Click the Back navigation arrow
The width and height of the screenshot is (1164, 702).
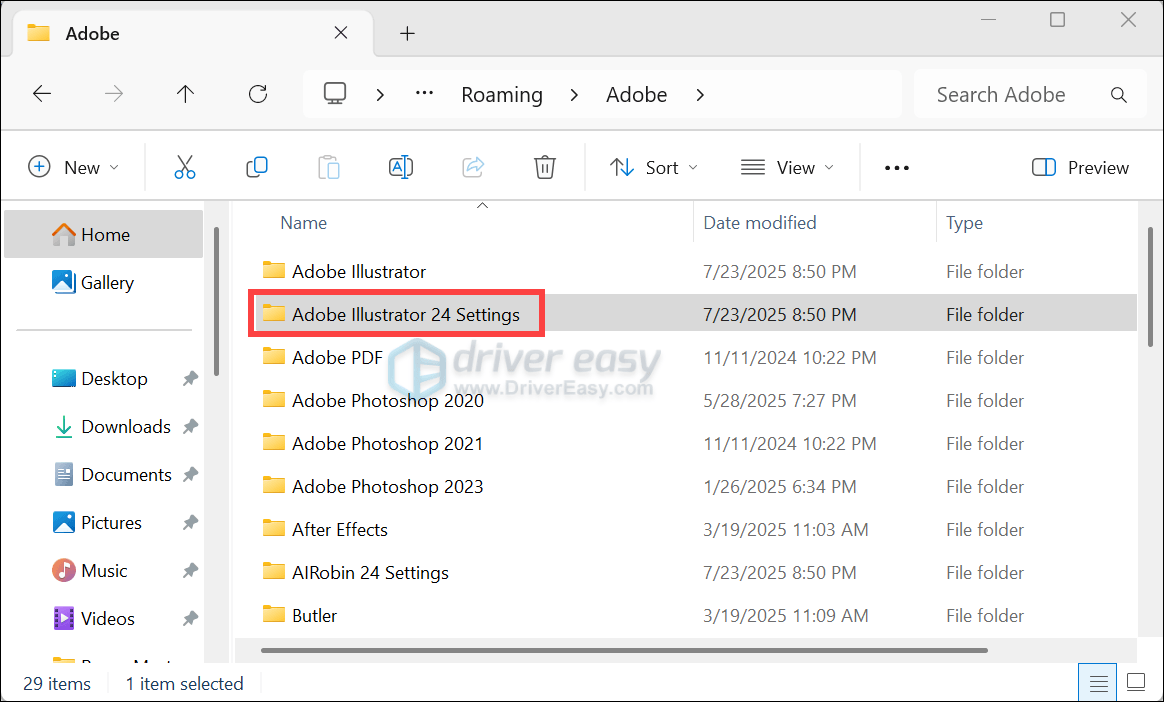click(x=42, y=94)
